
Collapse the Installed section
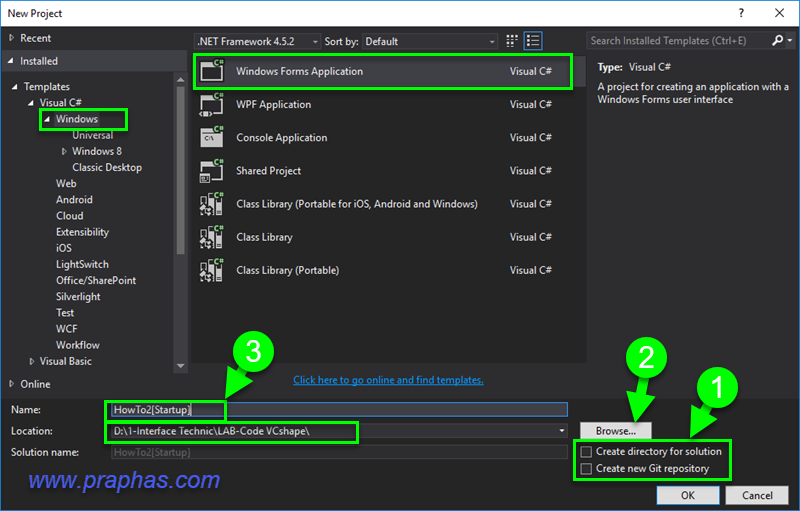coord(11,61)
